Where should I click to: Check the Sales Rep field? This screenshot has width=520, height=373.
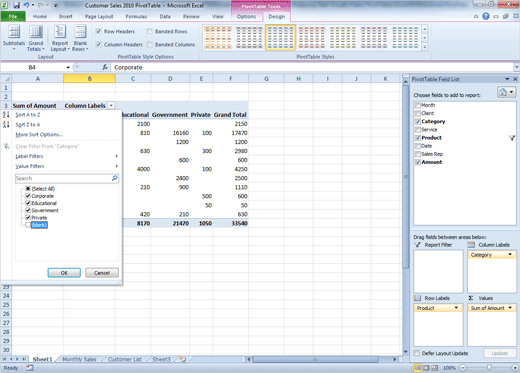(418, 154)
